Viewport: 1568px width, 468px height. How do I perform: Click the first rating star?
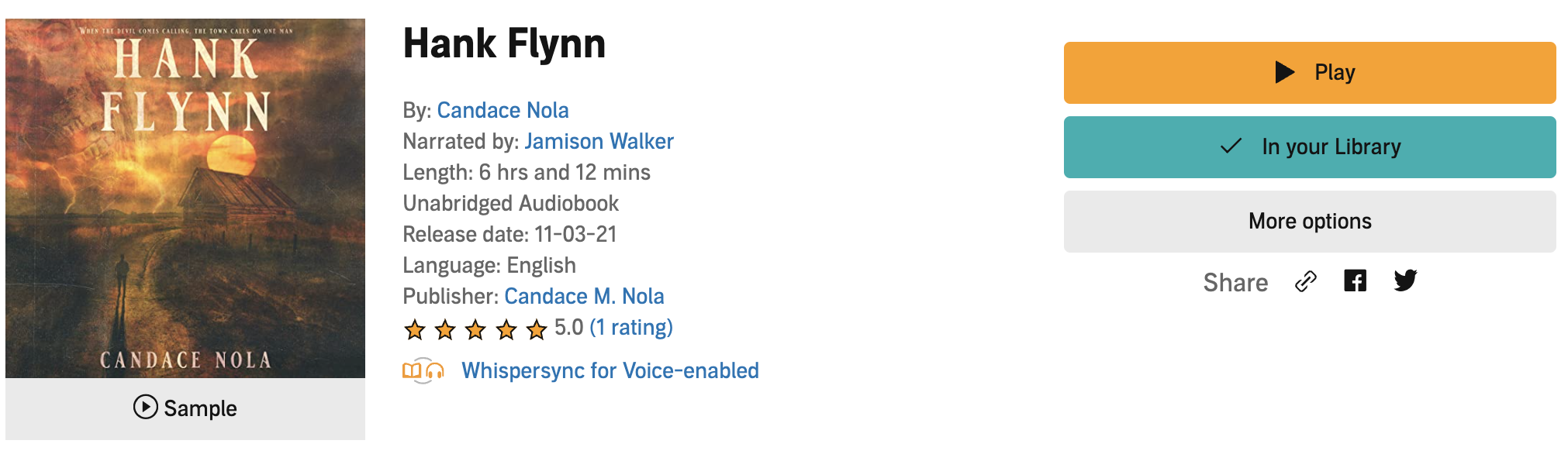coord(415,330)
